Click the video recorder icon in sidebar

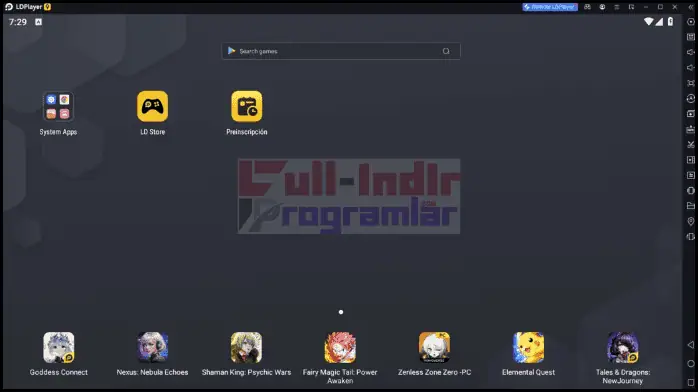pos(691,160)
